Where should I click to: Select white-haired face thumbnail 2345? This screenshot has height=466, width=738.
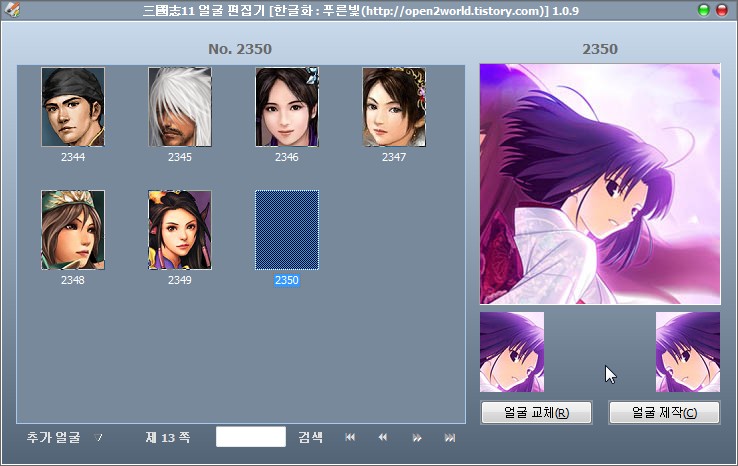tap(180, 107)
